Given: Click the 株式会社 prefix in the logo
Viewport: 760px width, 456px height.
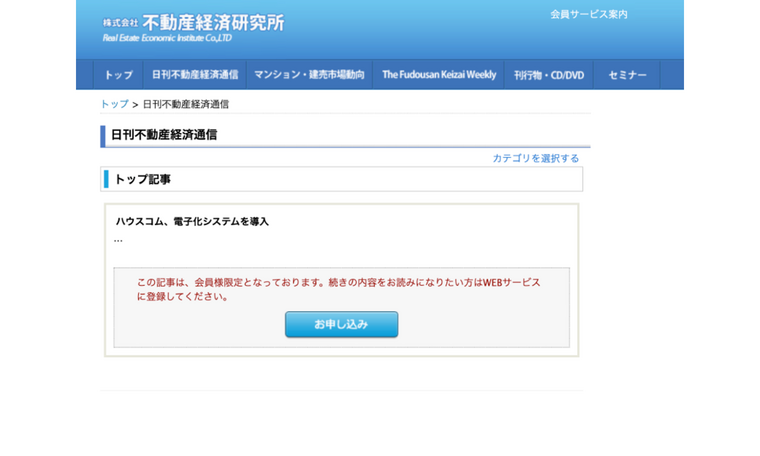Looking at the screenshot, I should (x=120, y=23).
